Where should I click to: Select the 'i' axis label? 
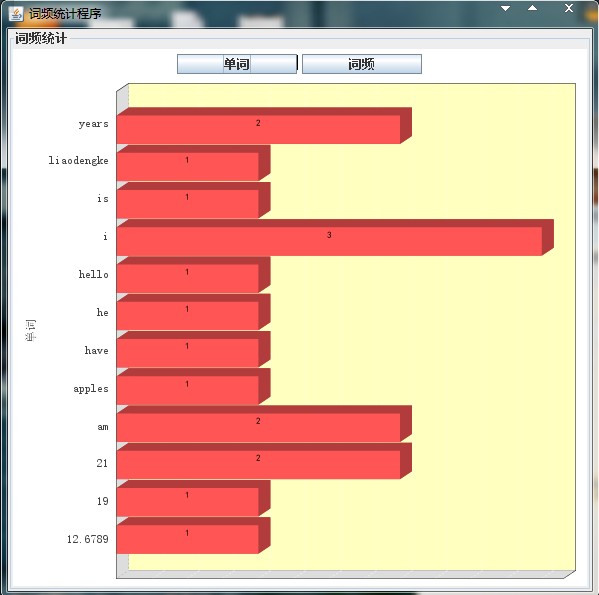105,236
